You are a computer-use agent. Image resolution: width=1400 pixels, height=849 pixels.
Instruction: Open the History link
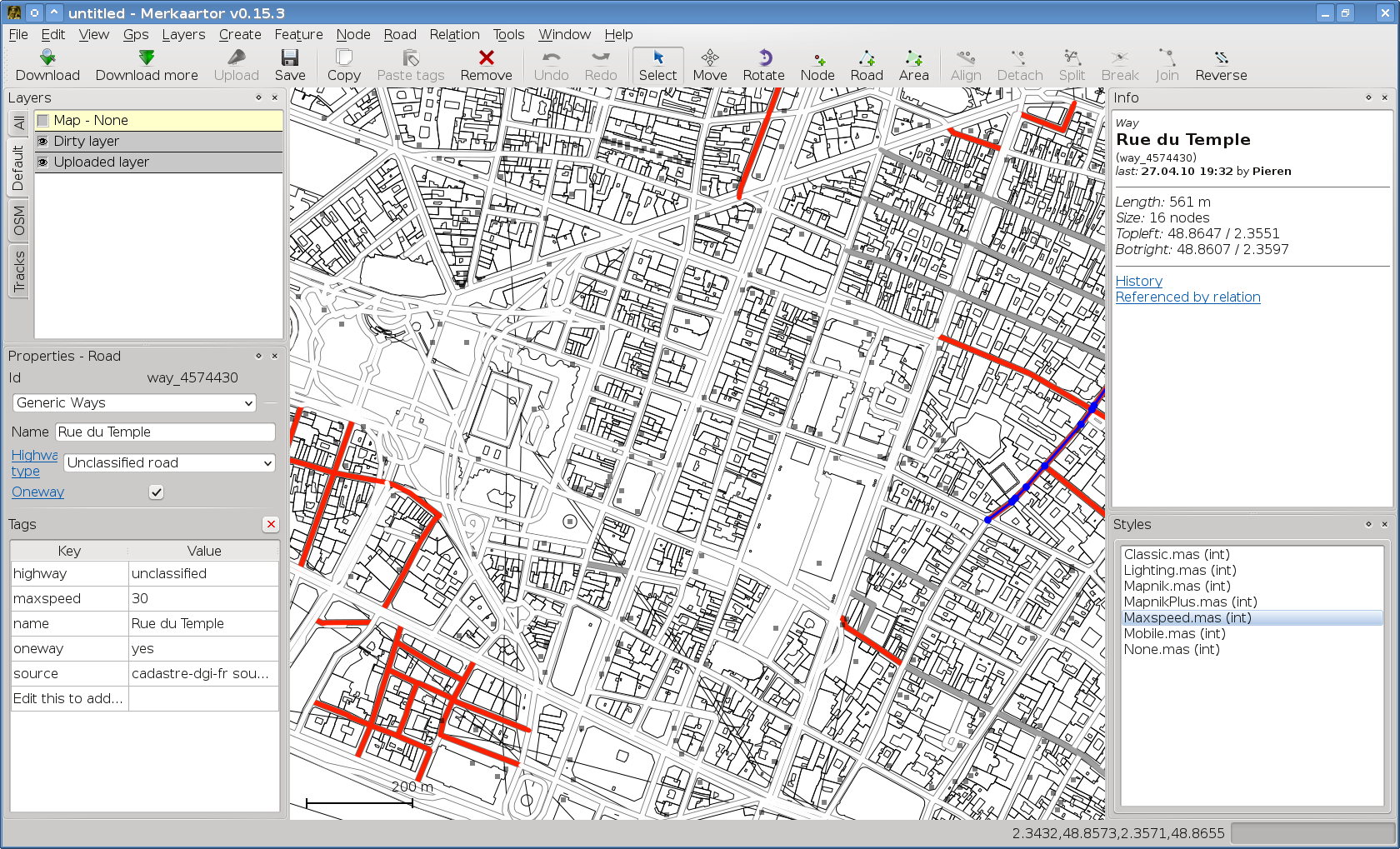[x=1138, y=282]
